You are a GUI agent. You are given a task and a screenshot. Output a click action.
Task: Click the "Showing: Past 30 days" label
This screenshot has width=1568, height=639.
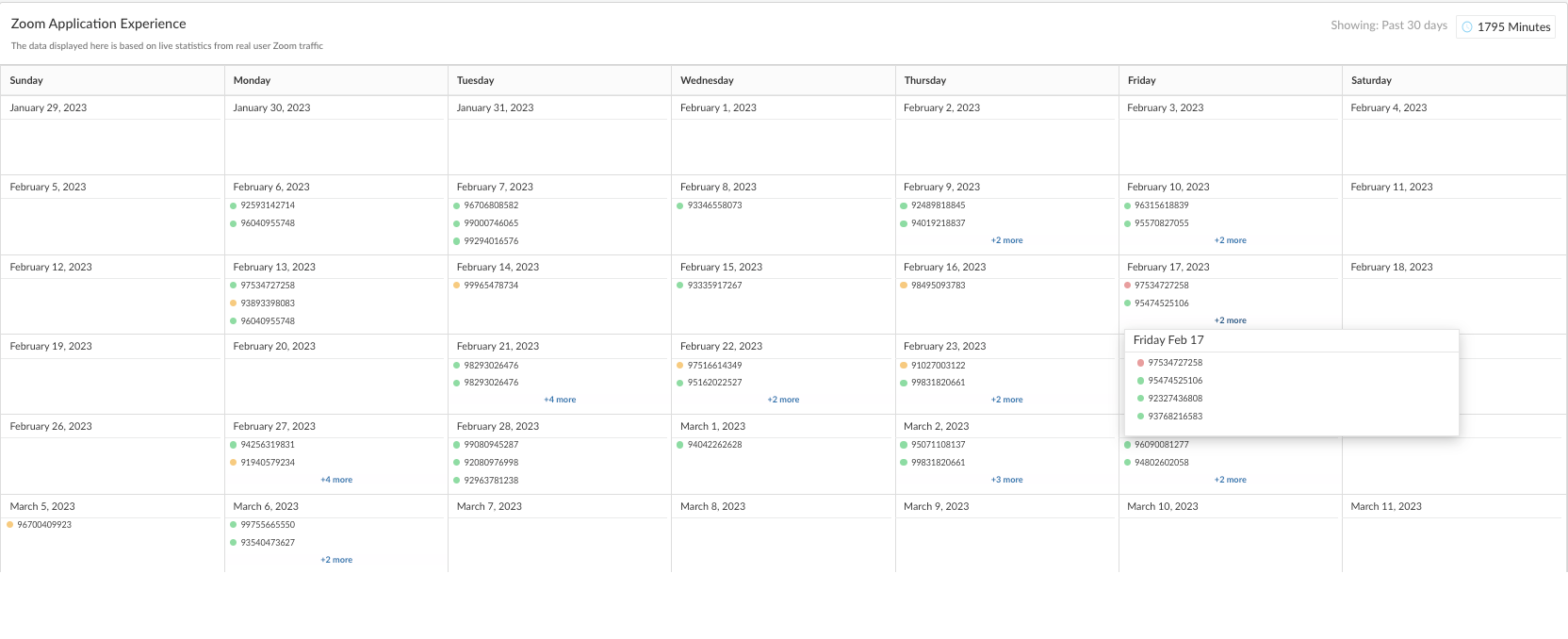pos(1388,25)
